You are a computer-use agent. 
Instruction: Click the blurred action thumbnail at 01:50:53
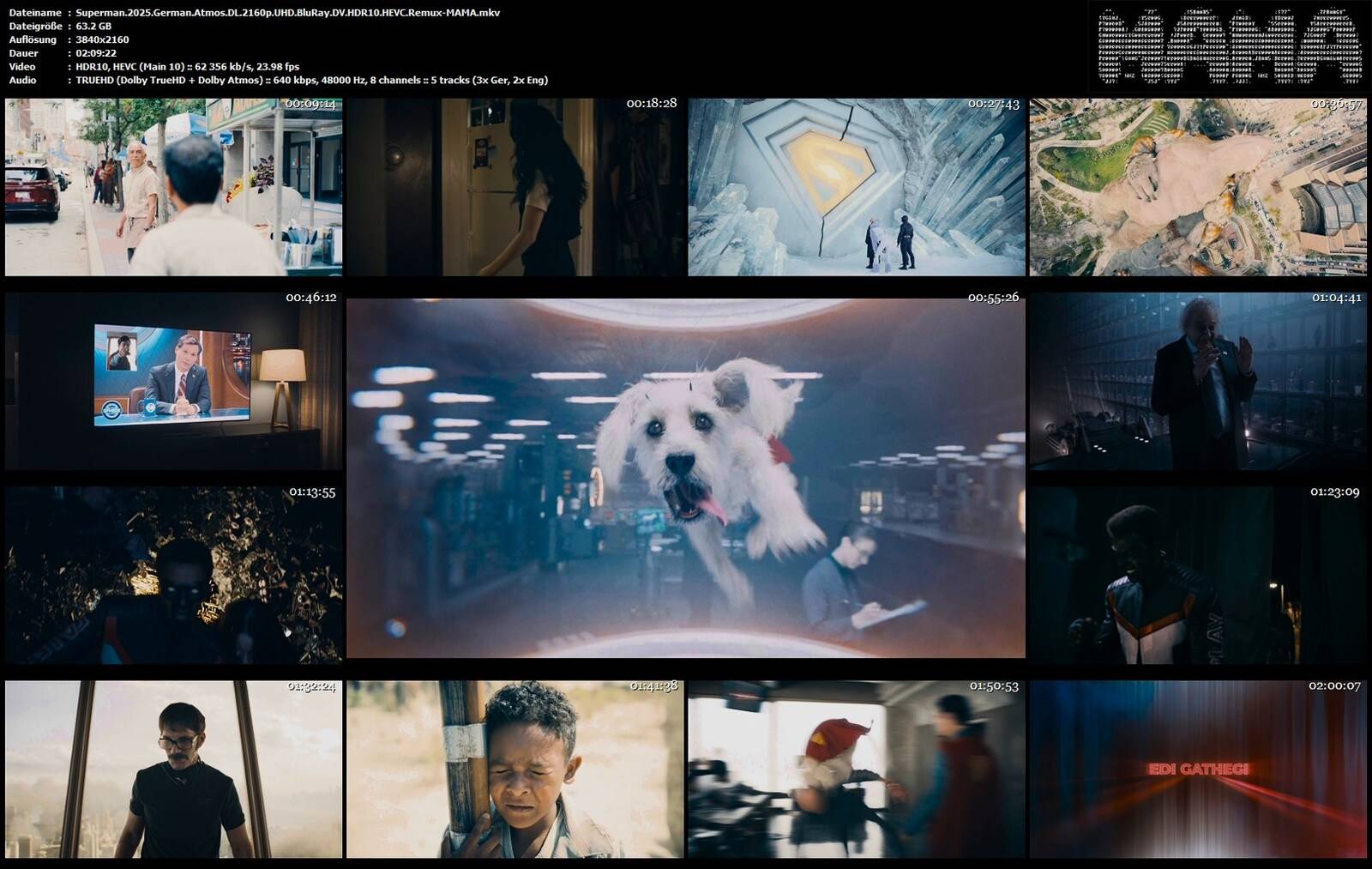click(857, 769)
